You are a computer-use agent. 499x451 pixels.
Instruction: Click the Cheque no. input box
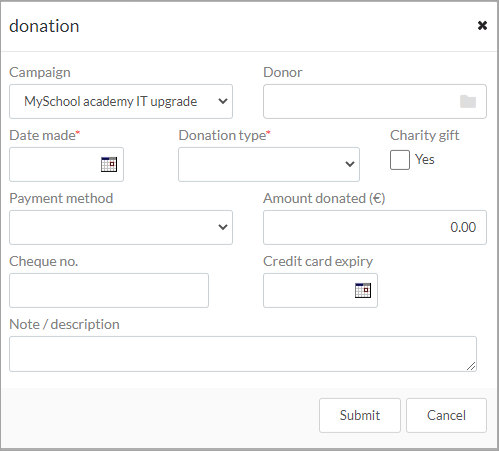(109, 290)
